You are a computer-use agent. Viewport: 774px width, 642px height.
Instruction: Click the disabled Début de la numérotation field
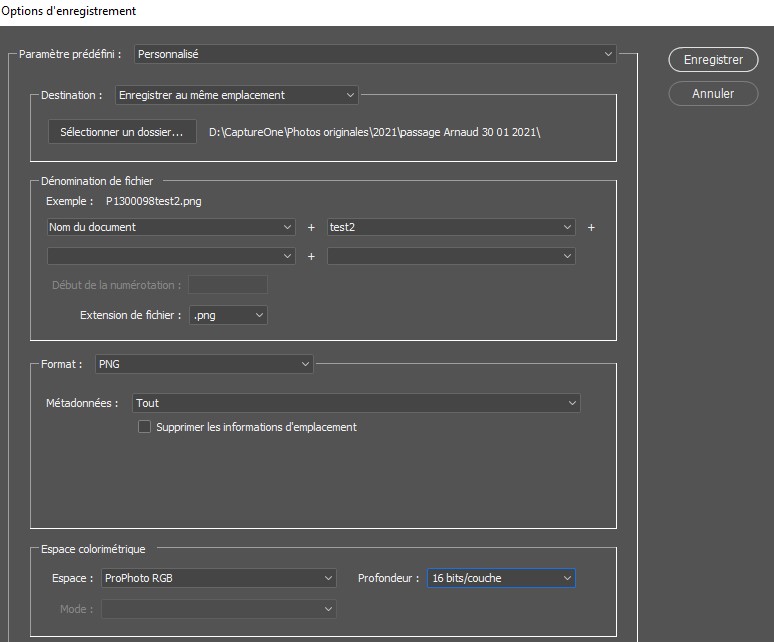tap(228, 285)
